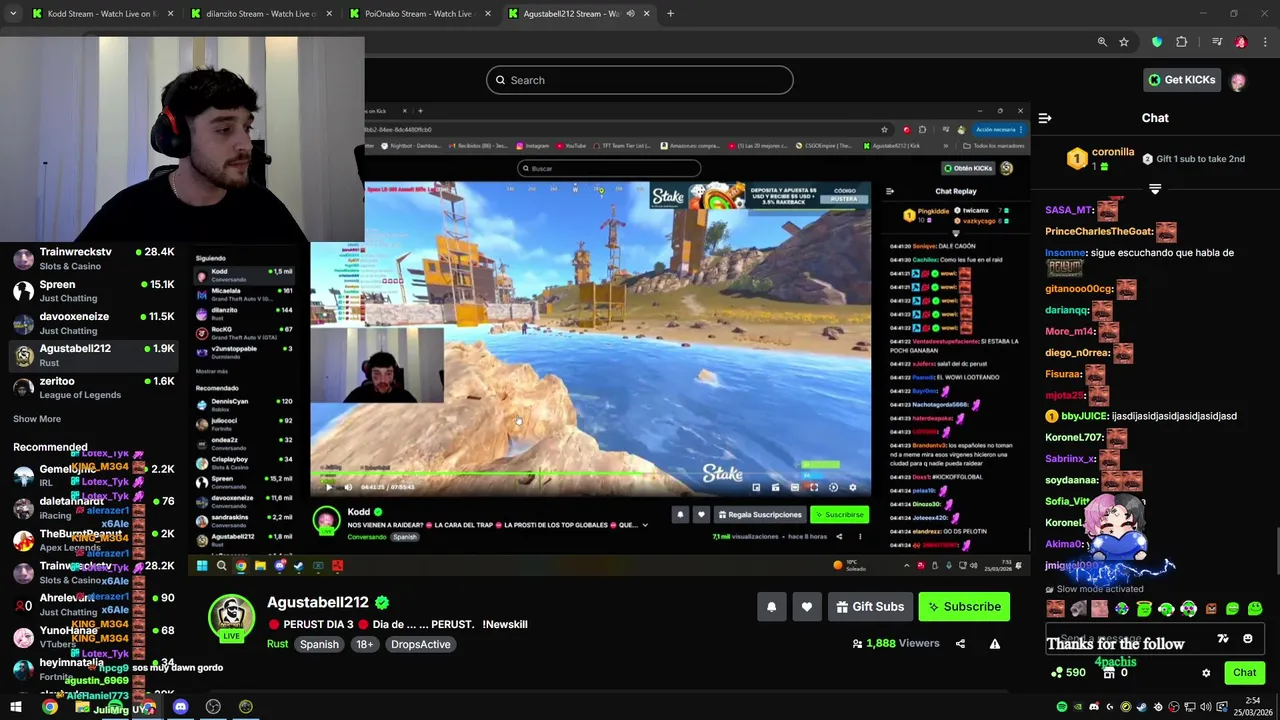Open Chrome media controls icon

1217,42
